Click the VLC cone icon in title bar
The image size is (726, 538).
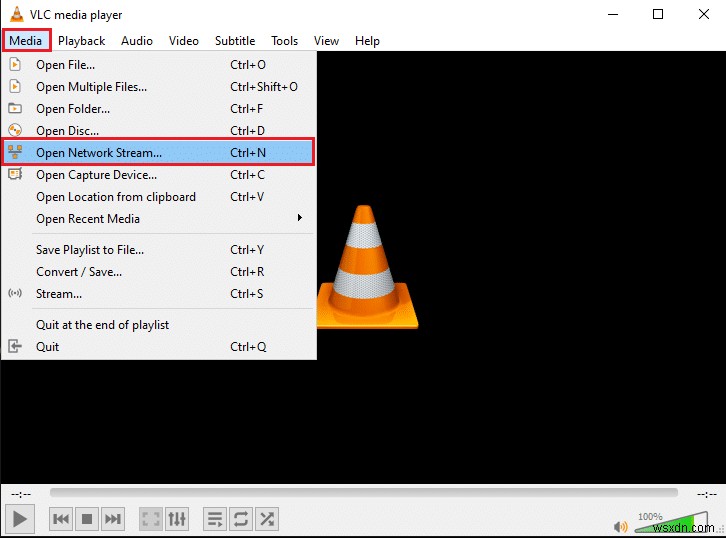(16, 14)
